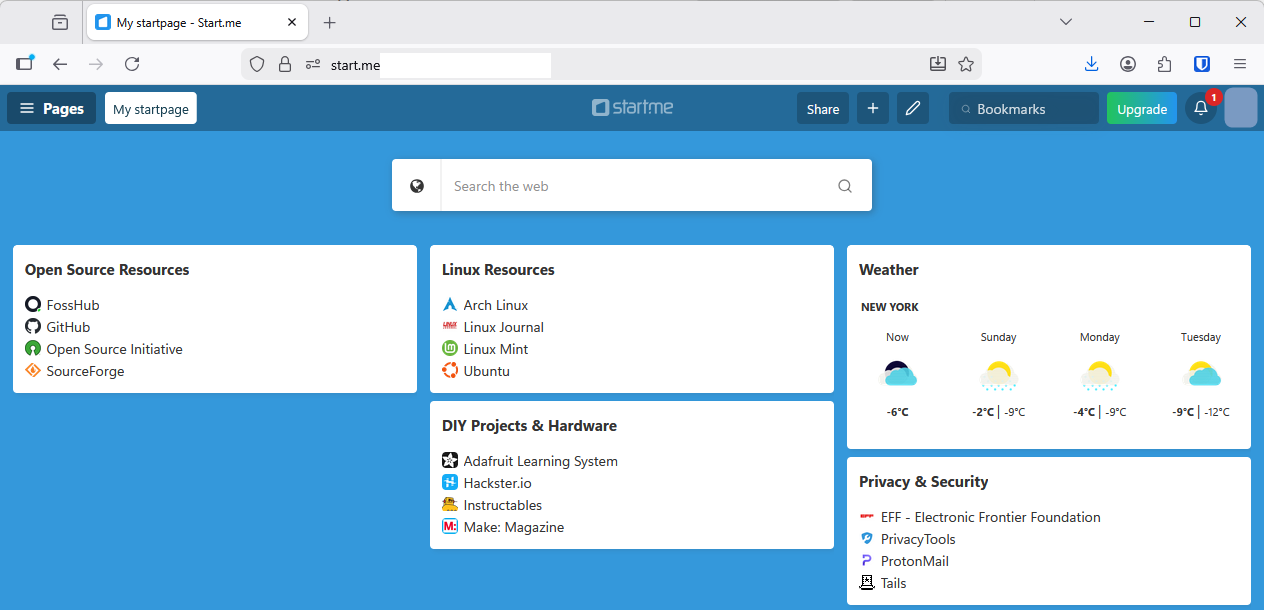Image resolution: width=1264 pixels, height=610 pixels.
Task: Click the Hackster.io favicon
Action: point(450,483)
